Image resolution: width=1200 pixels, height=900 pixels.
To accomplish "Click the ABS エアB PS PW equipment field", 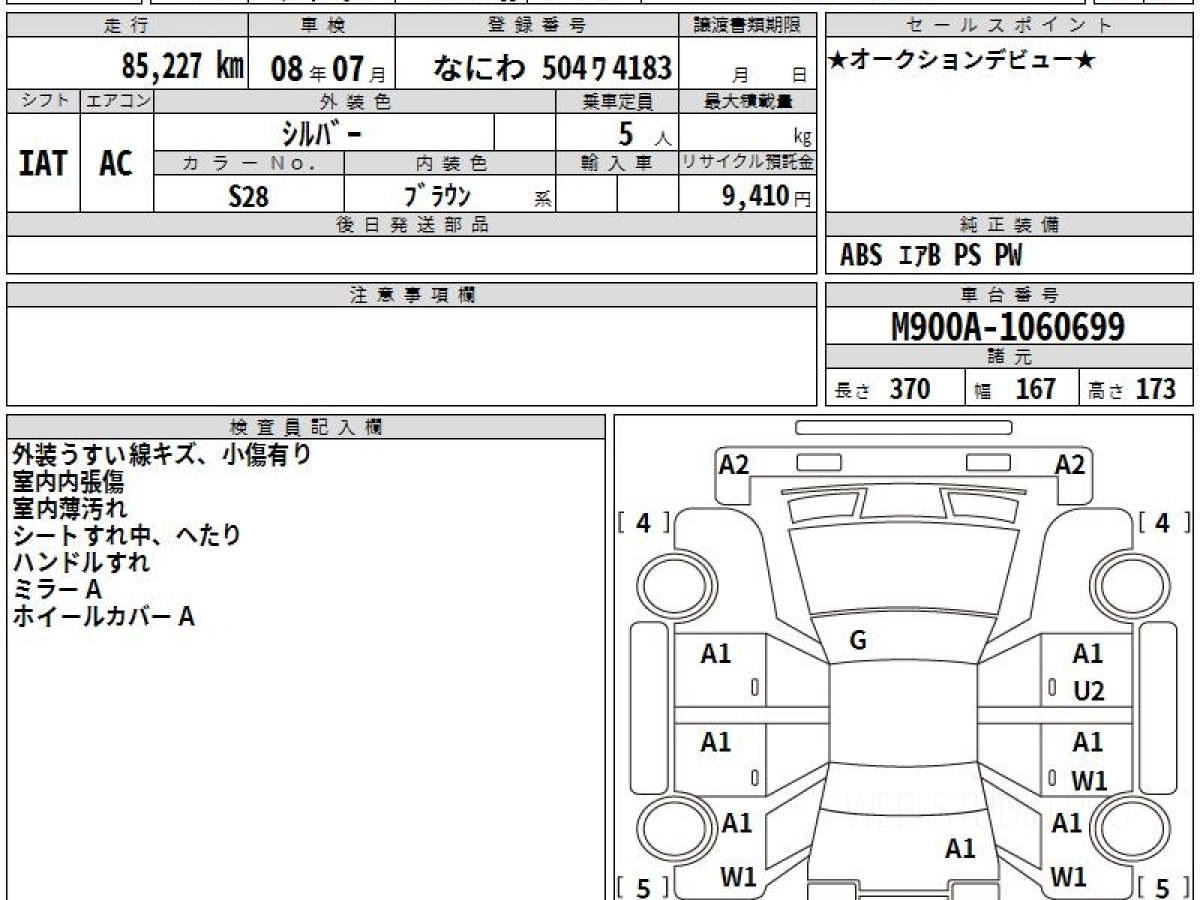I will [1010, 256].
